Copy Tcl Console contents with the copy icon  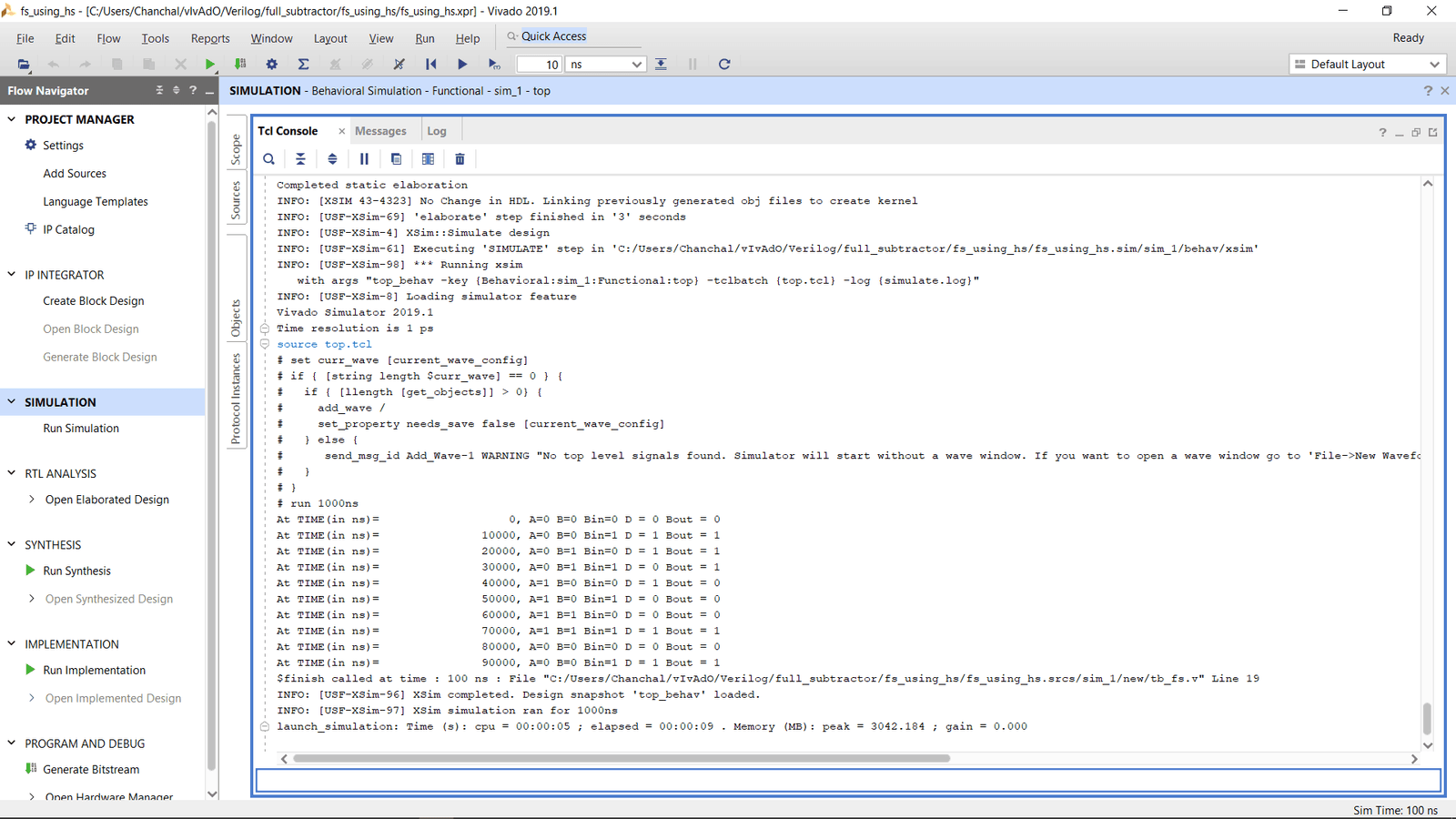(x=396, y=159)
